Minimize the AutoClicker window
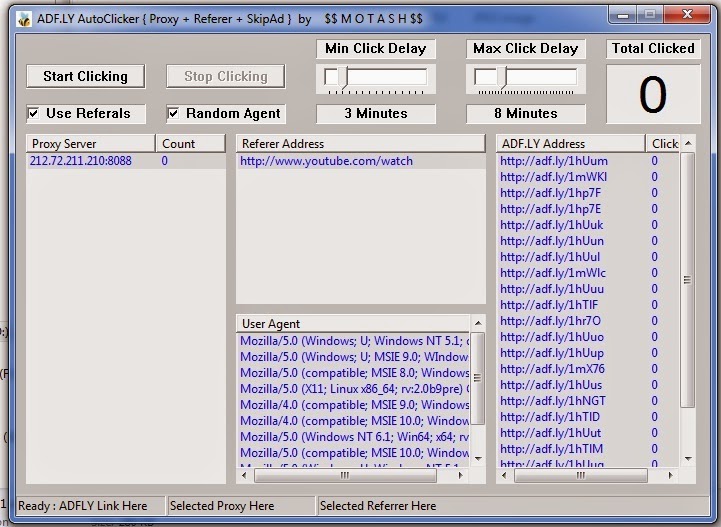The image size is (721, 527). (623, 15)
